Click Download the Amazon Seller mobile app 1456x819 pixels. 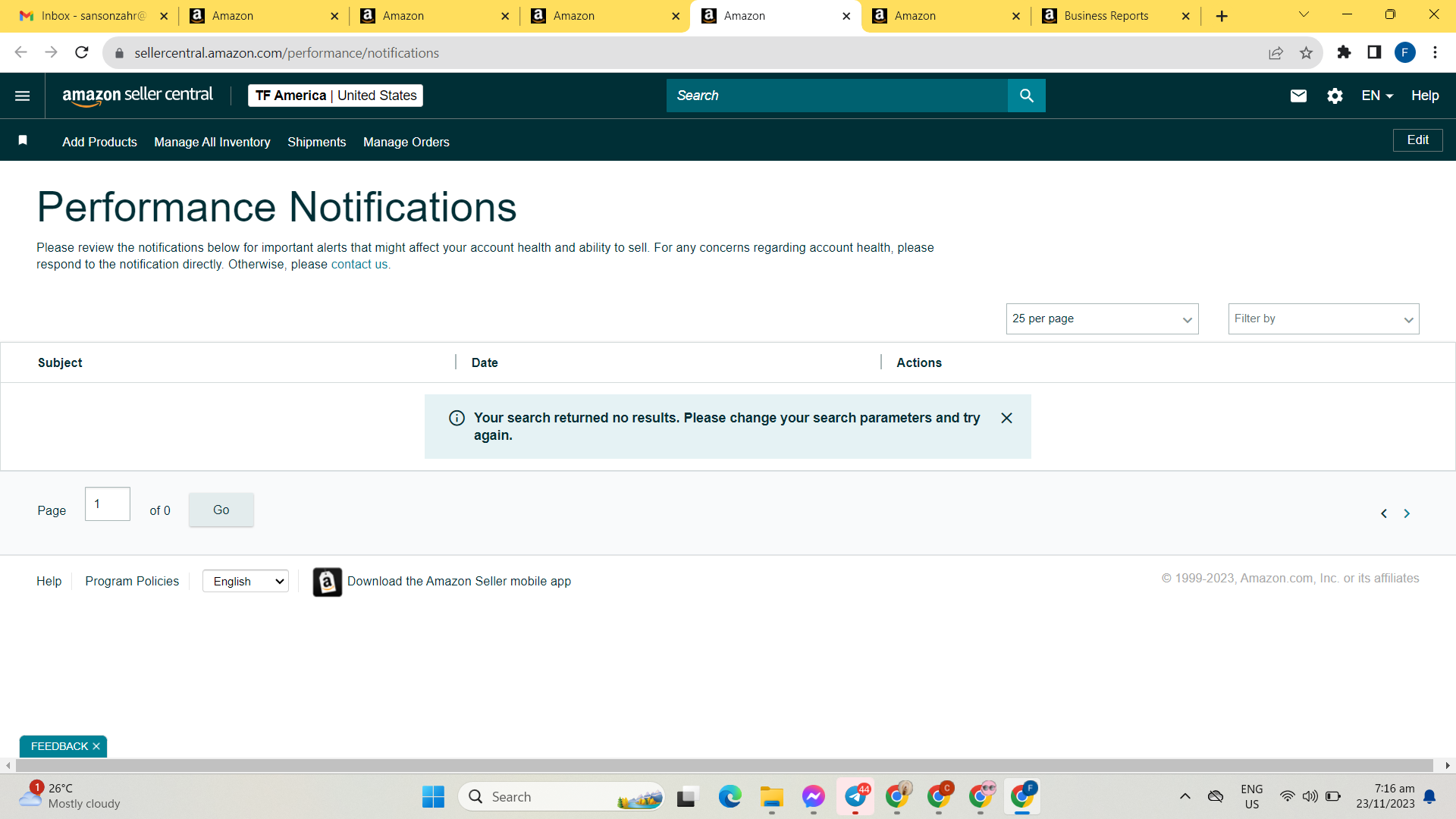(x=459, y=582)
